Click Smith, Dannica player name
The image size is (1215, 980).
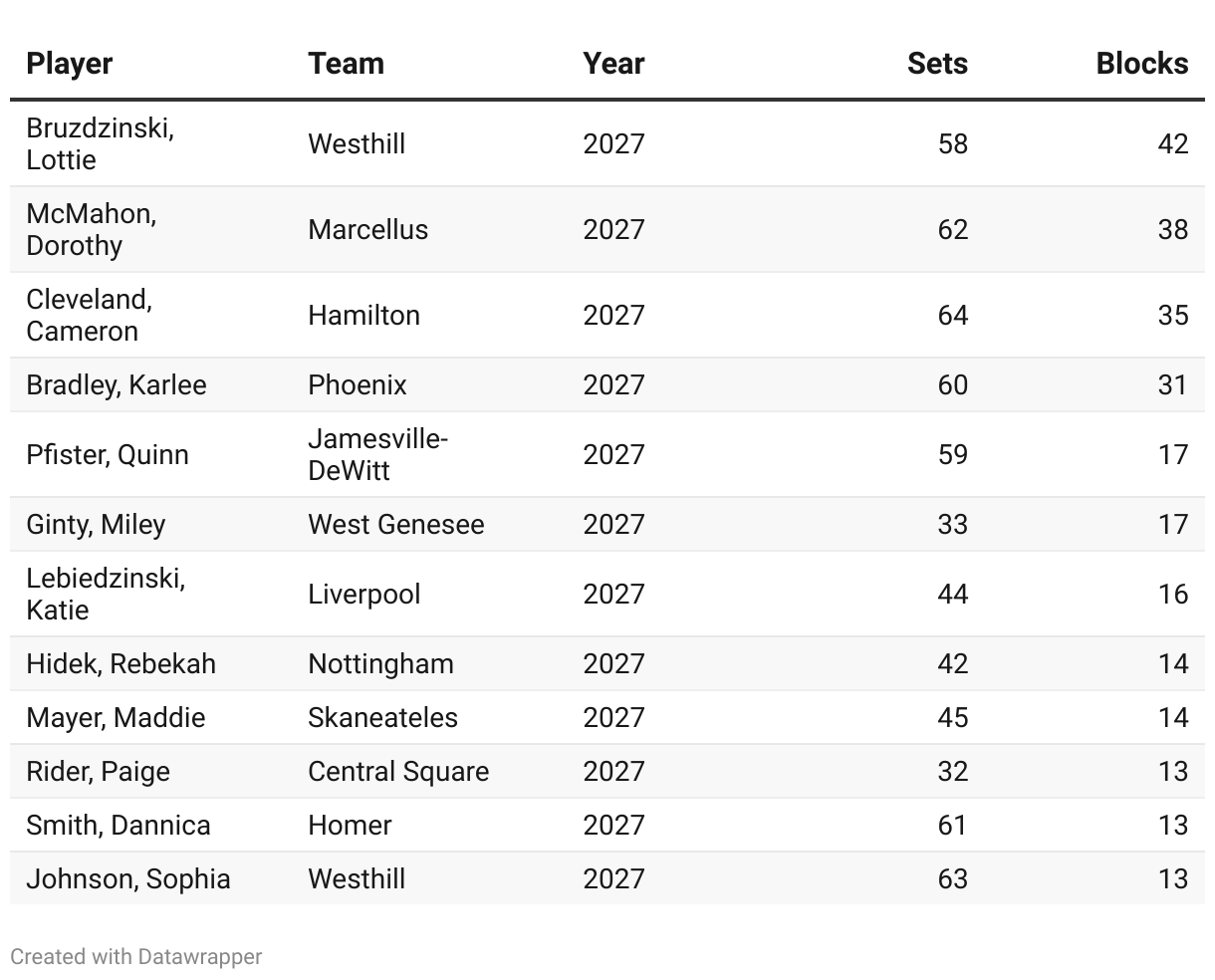[119, 825]
